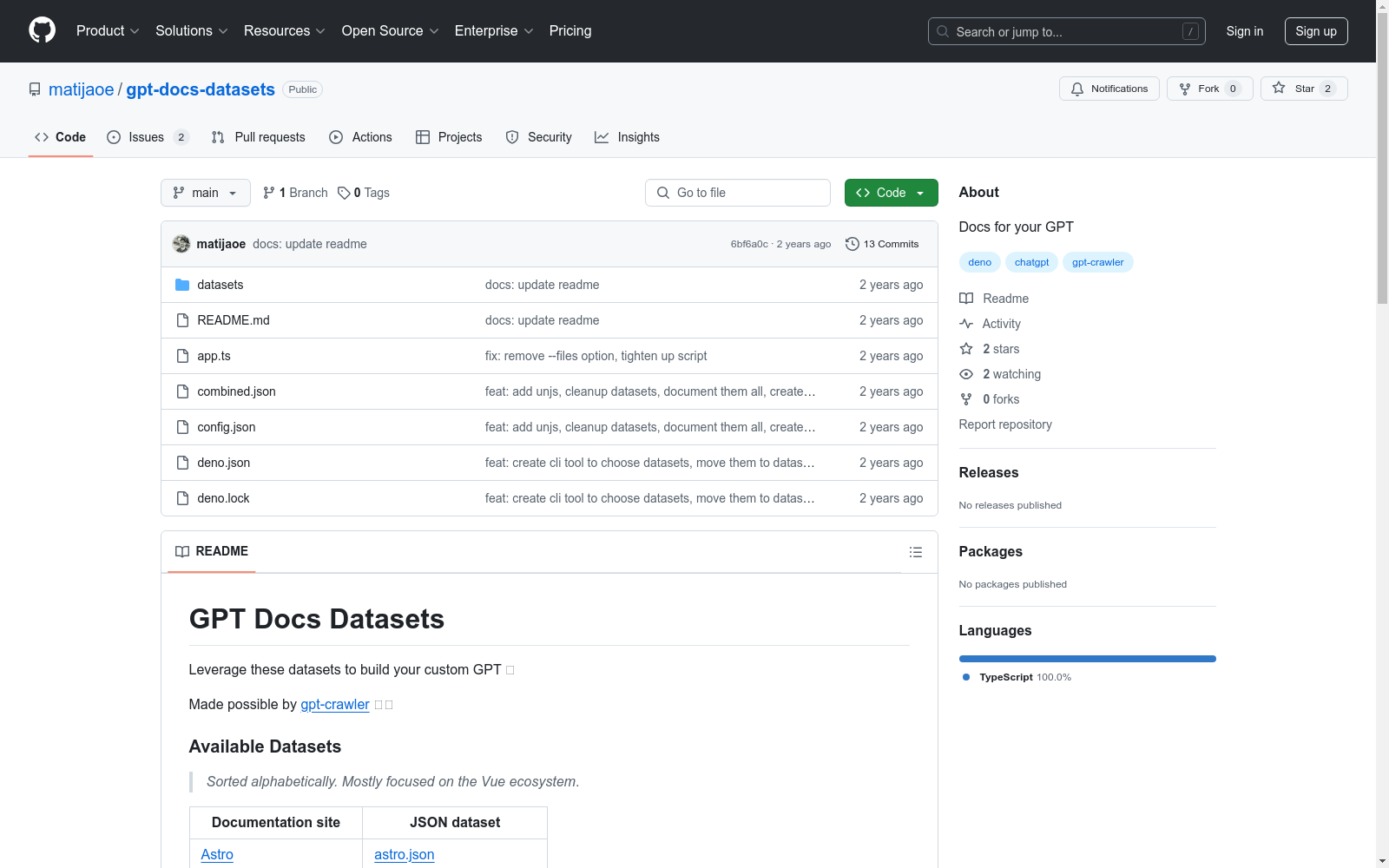Screen dimensions: 1389x868
Task: Open the Astro documentation site link
Action: 217,855
